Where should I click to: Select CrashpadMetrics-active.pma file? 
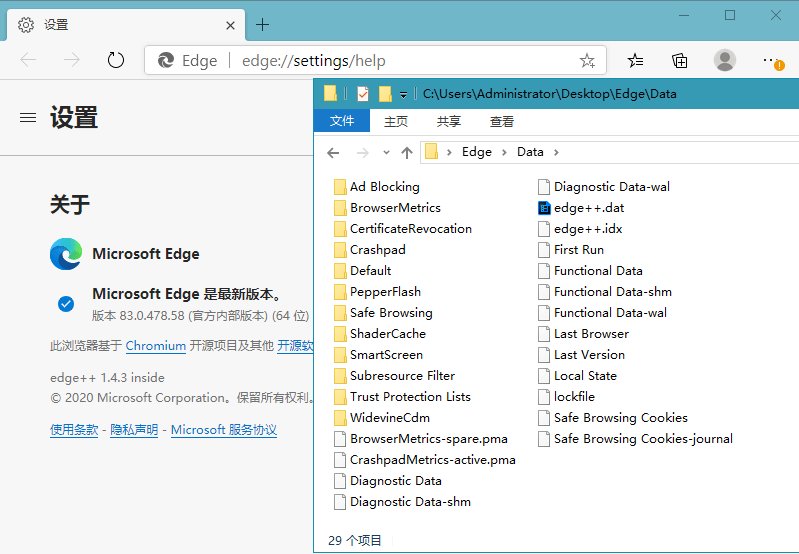425,460
